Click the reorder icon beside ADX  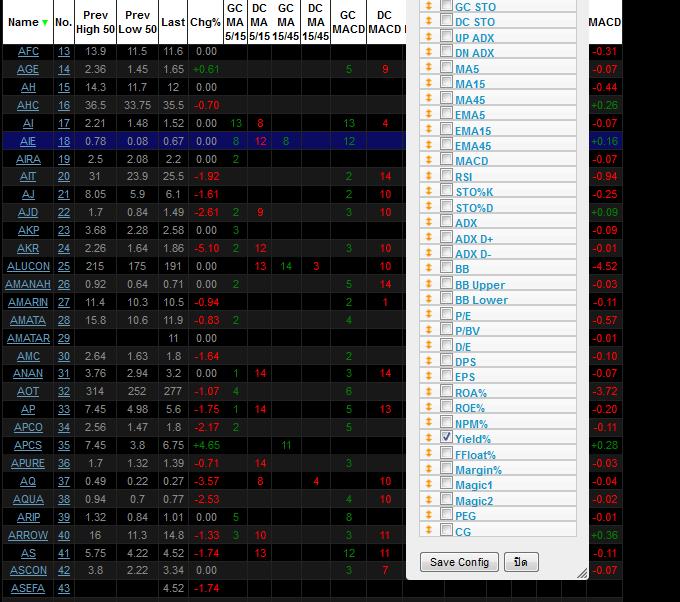click(x=428, y=222)
